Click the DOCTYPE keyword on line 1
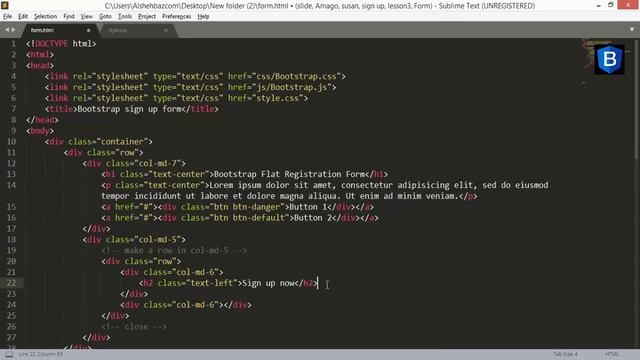640x360 pixels. tap(51, 44)
